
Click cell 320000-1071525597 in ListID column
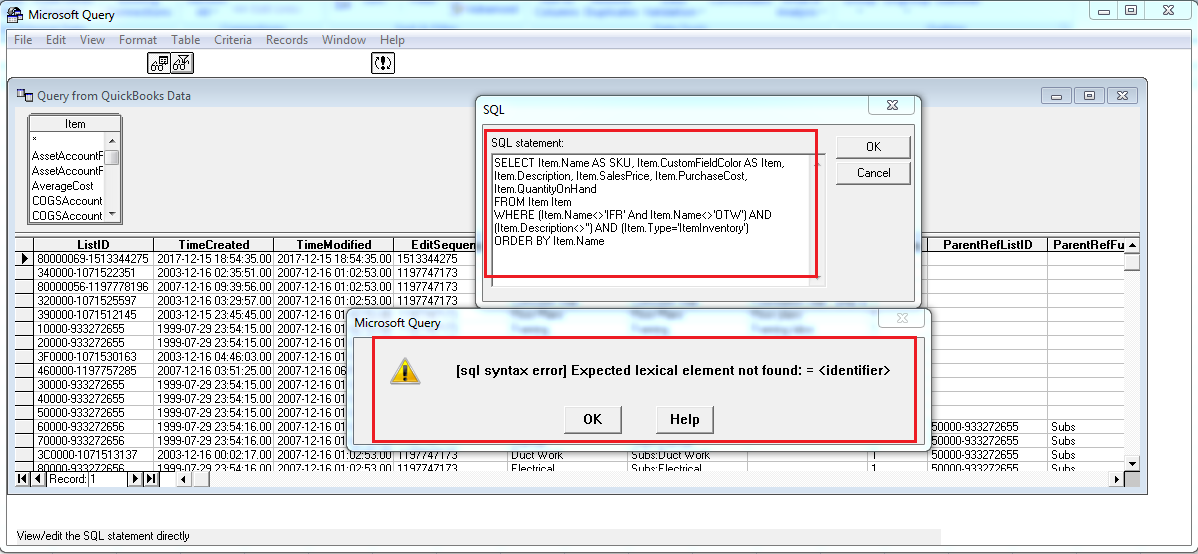click(x=94, y=301)
